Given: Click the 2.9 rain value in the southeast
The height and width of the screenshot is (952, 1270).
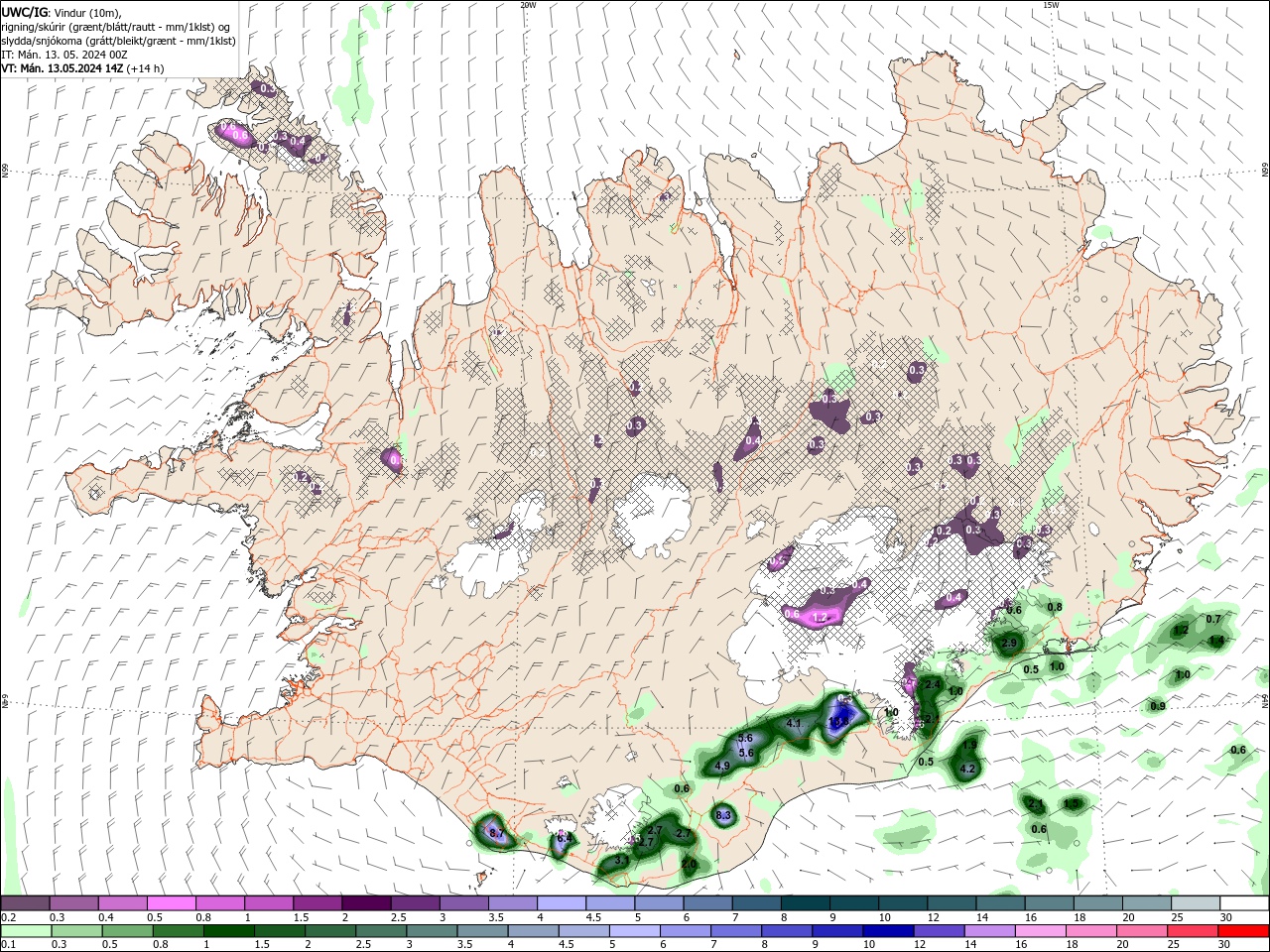Looking at the screenshot, I should [x=1009, y=644].
